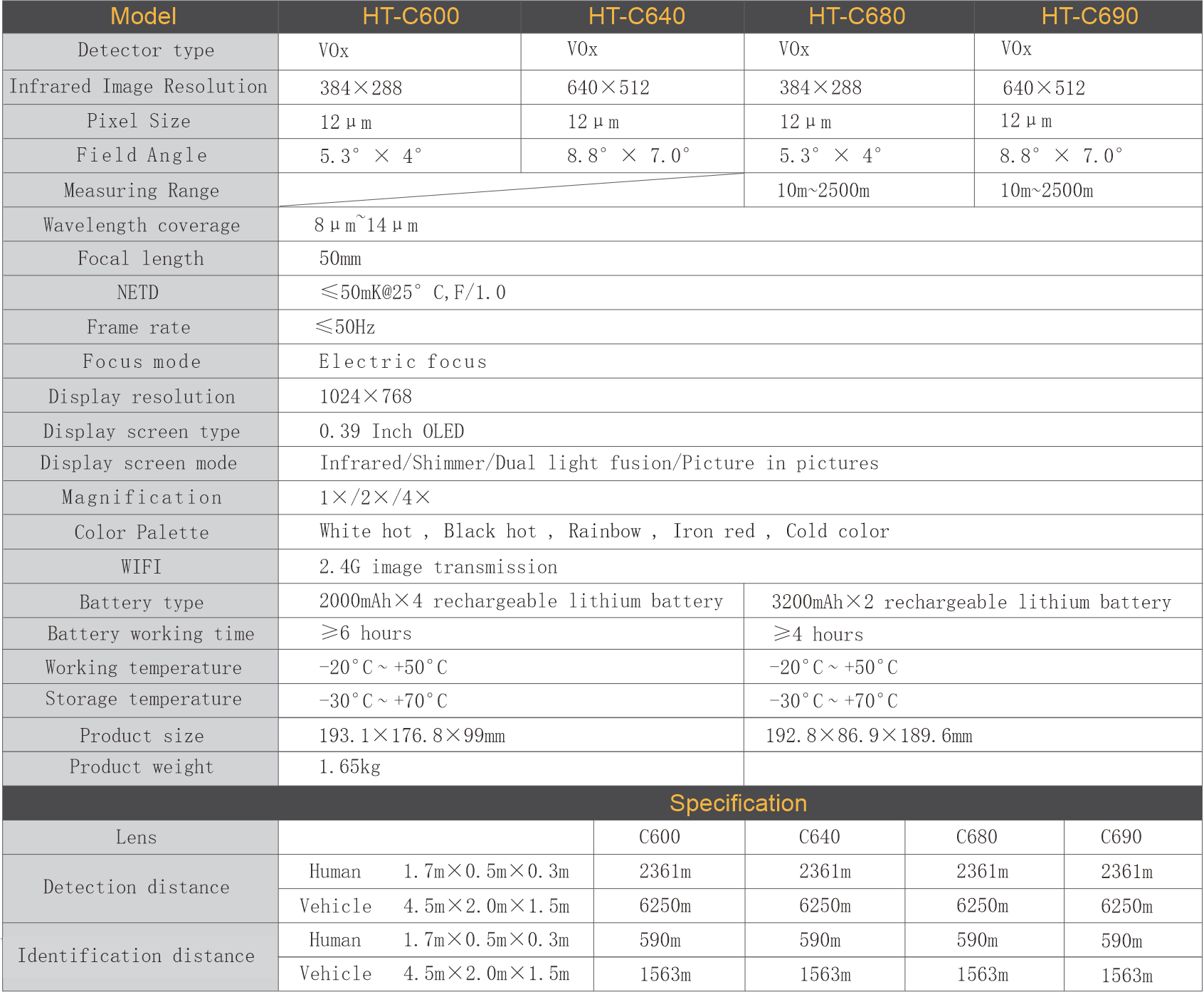Viewport: 1204px width, 992px height.
Task: Select the 1×/2×/4× magnification value
Action: 374,497
